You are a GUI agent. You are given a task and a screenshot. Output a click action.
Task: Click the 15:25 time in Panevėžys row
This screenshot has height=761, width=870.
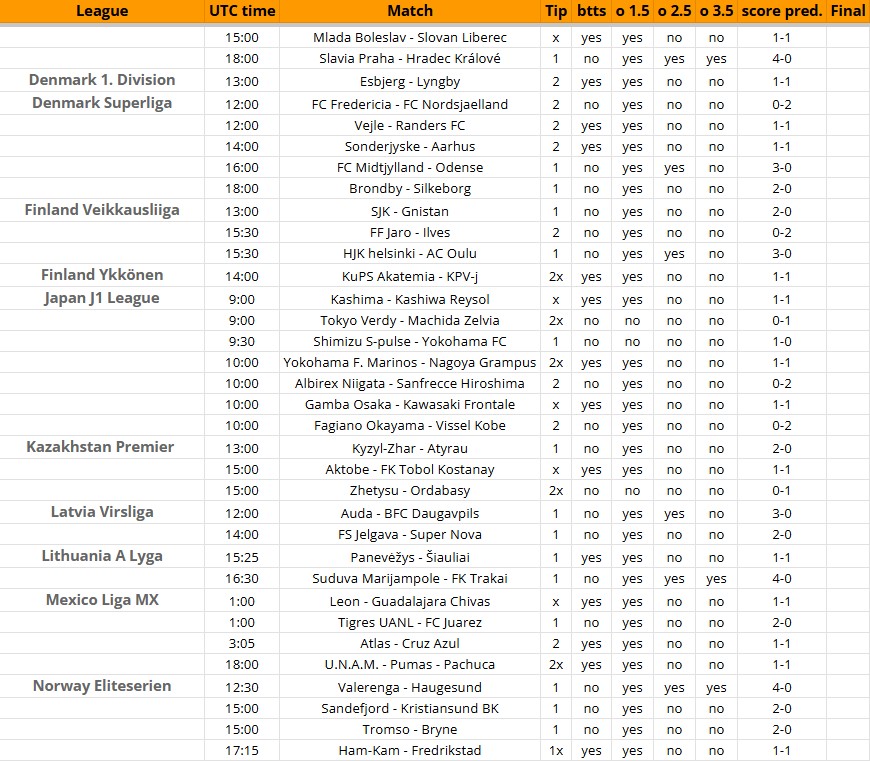point(242,558)
